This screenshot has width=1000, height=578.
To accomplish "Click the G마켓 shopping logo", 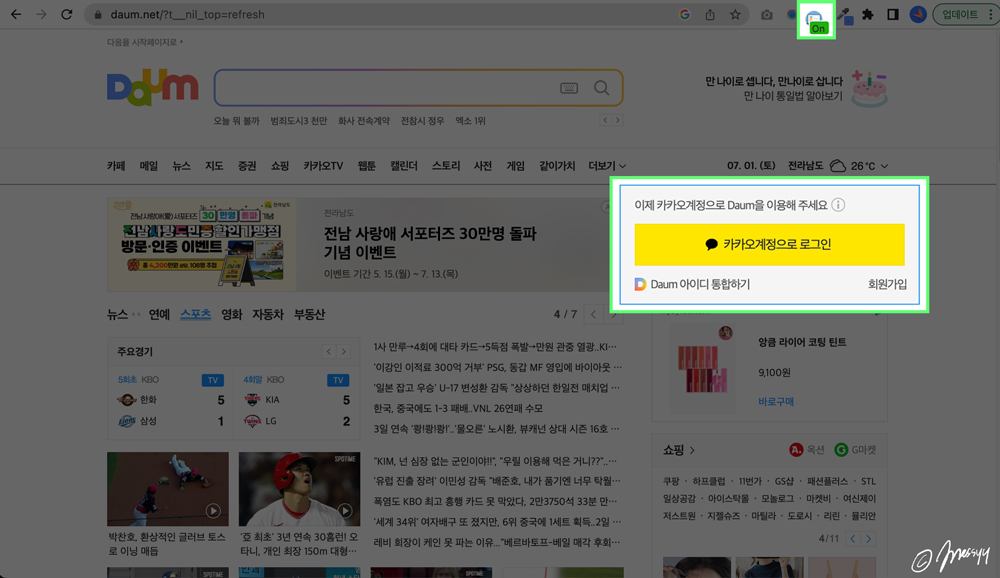I will point(855,450).
